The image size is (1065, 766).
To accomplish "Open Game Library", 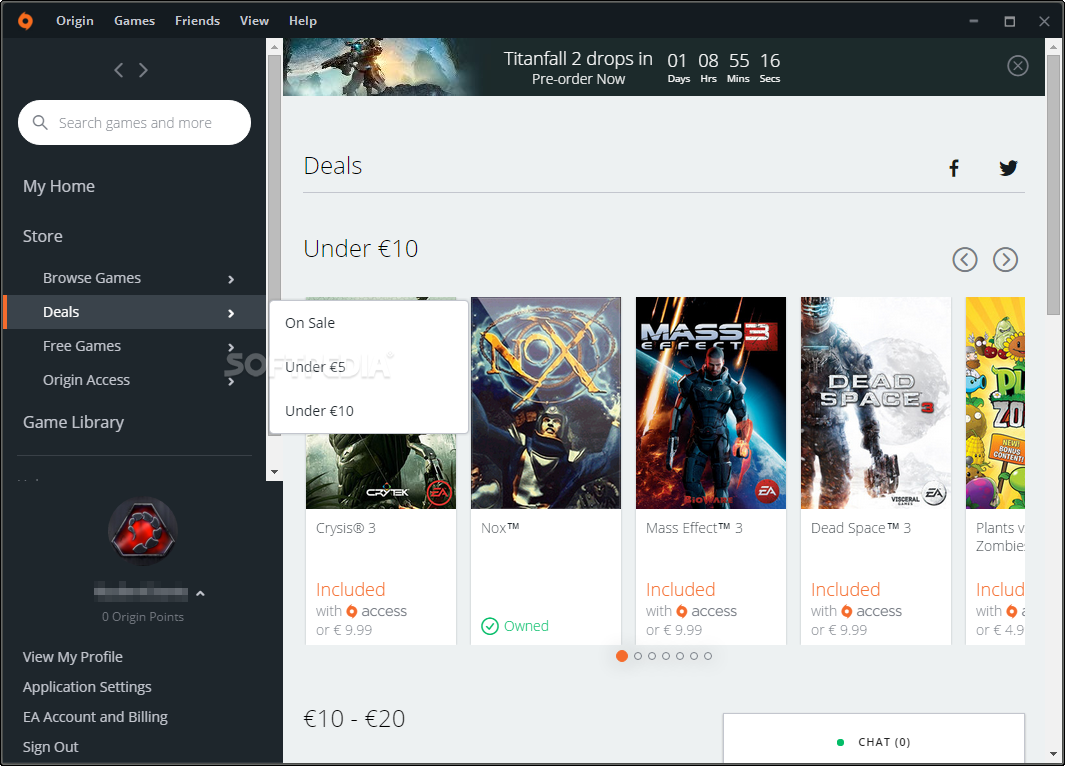I will [x=73, y=422].
